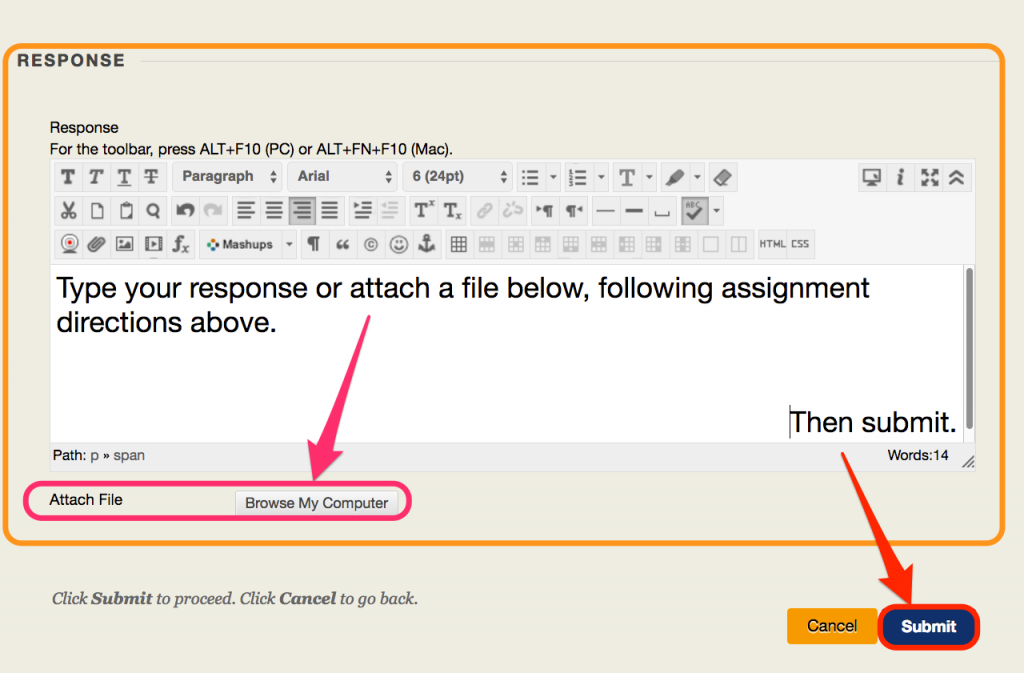
Task: Paste from clipboard icon
Action: click(125, 211)
